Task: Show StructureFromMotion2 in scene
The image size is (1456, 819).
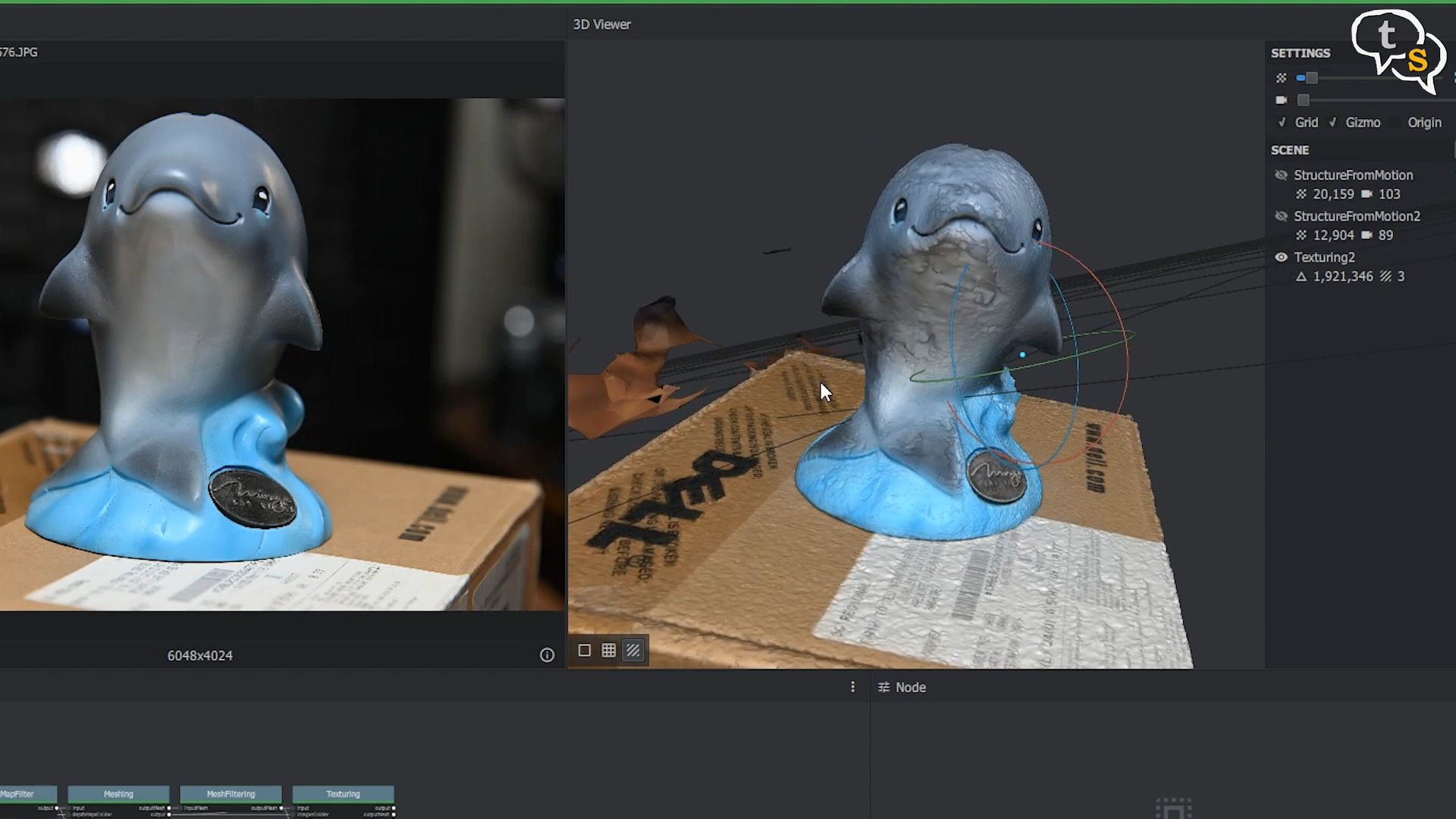Action: point(1281,216)
